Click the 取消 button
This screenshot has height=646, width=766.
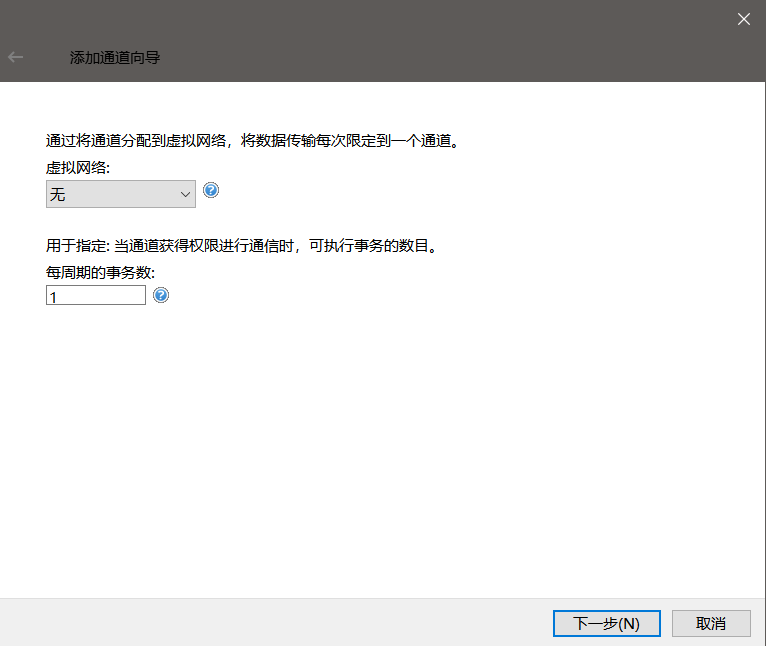711,624
